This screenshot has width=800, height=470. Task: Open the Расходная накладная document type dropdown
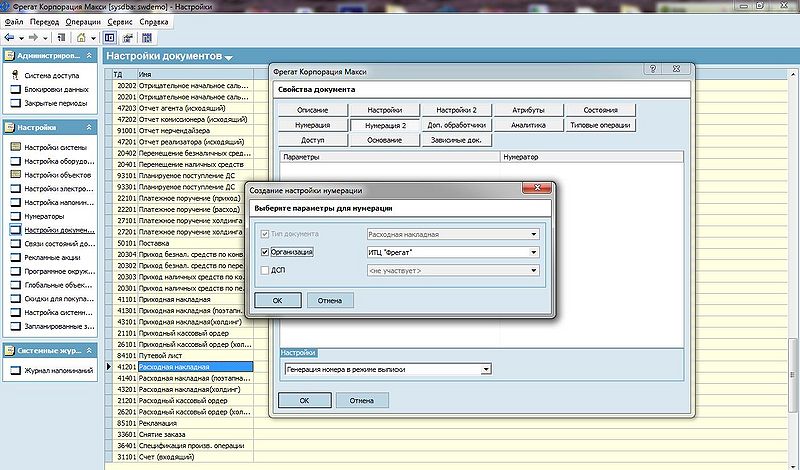pos(534,234)
